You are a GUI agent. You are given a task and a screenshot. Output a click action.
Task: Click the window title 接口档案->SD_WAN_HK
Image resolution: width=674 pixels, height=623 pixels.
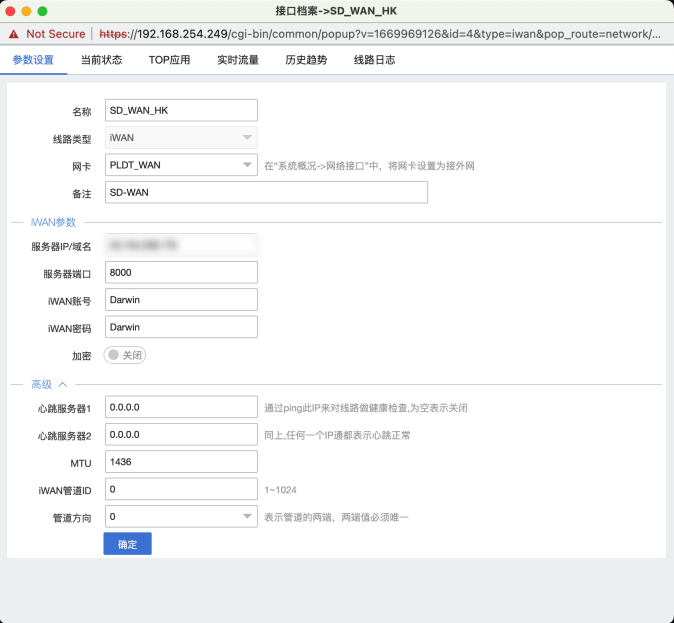coord(336,11)
